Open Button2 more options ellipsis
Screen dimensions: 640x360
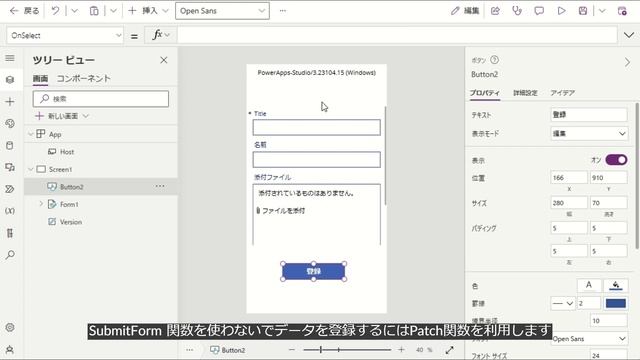pyautogui.click(x=160, y=187)
